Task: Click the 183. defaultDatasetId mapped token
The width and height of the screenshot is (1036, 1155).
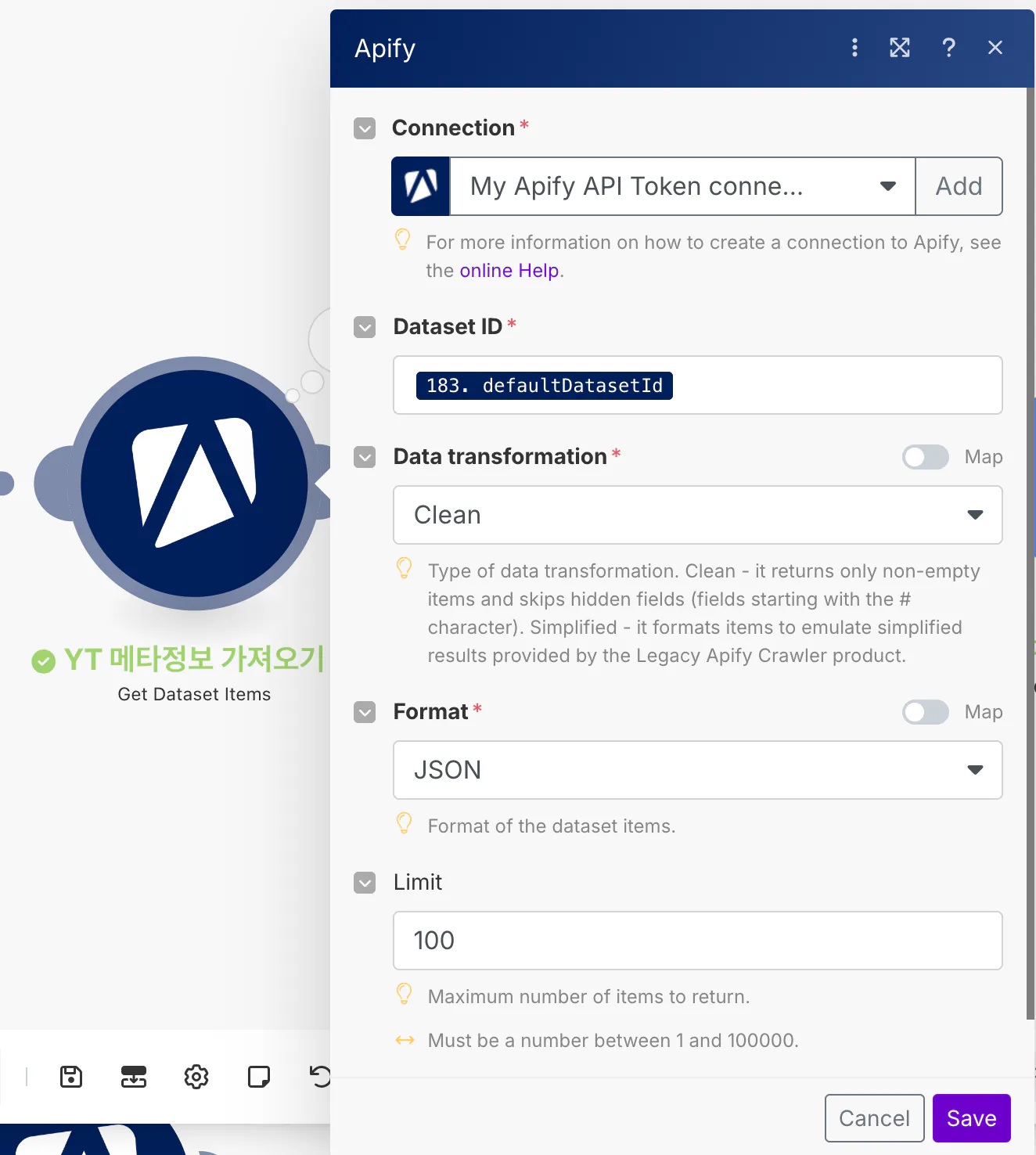Action: tap(545, 386)
